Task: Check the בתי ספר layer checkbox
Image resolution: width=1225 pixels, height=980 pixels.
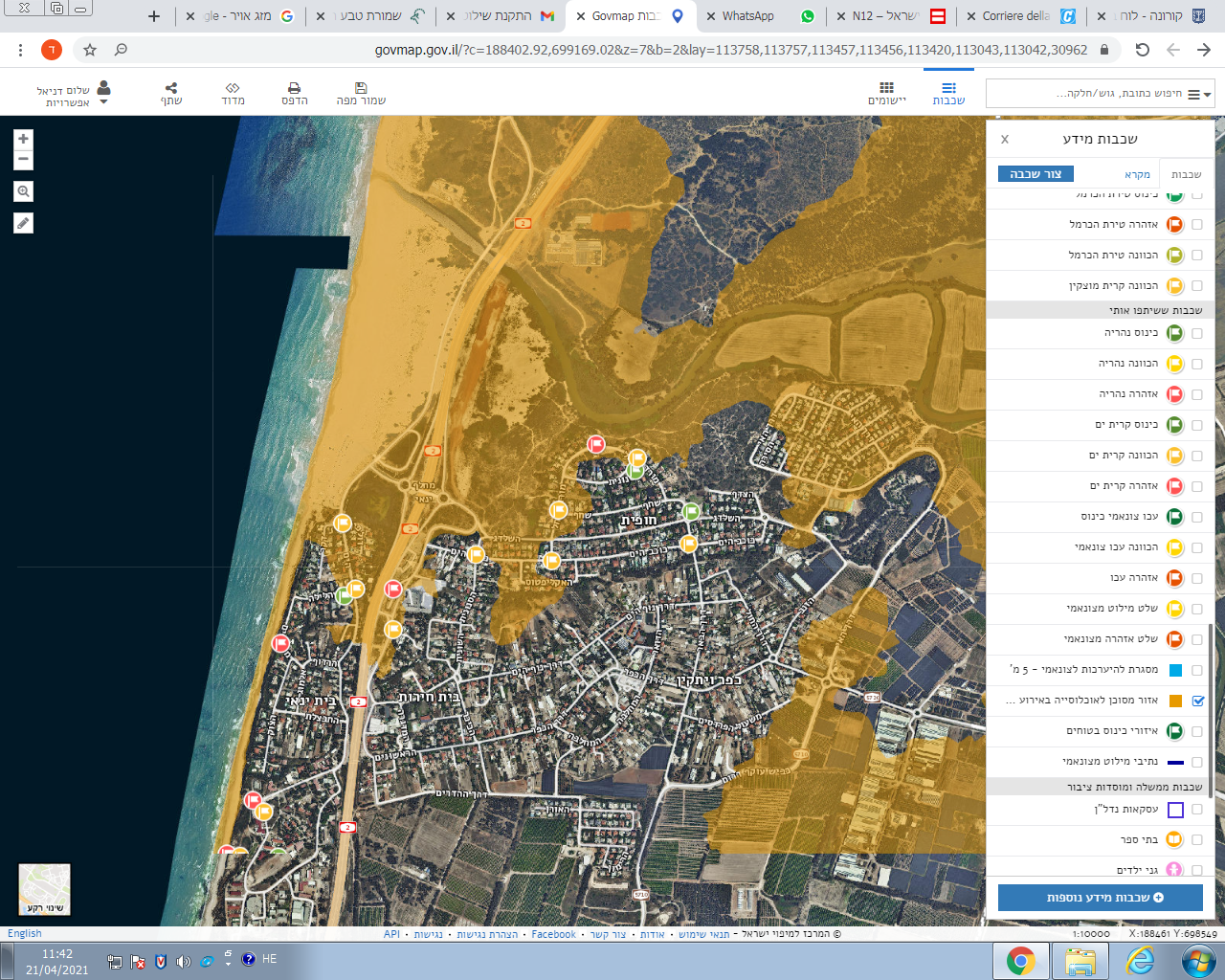Action: point(1197,839)
